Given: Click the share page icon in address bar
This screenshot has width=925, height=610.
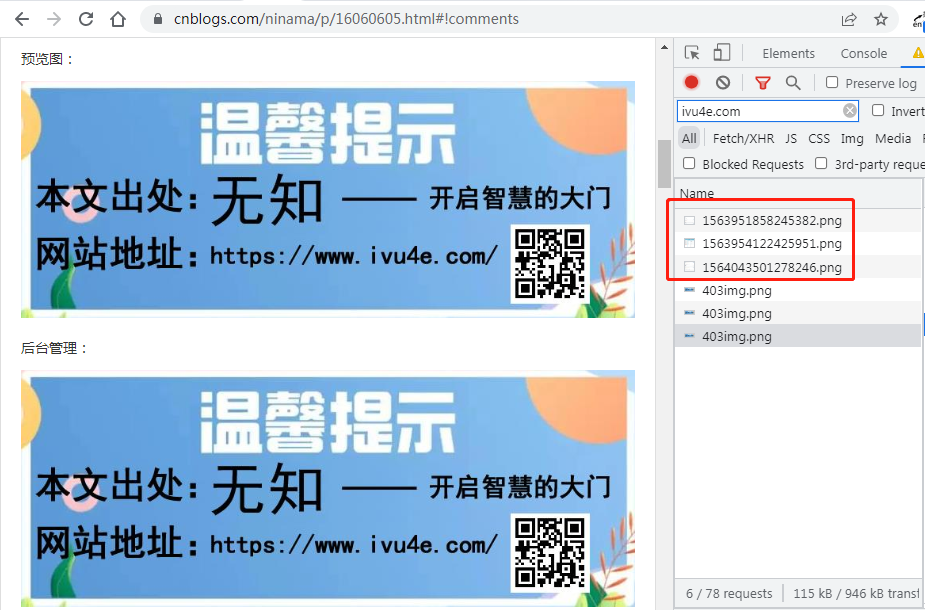Looking at the screenshot, I should (849, 19).
